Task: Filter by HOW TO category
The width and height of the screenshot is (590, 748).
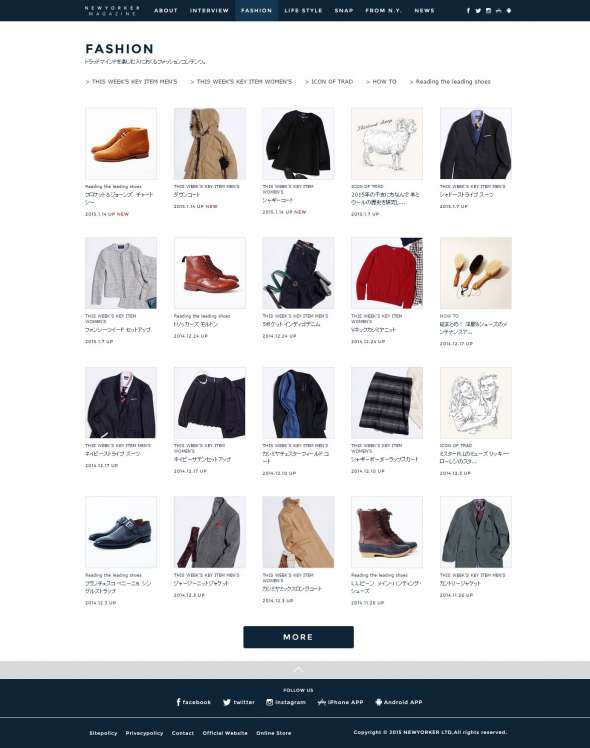Action: [x=381, y=82]
